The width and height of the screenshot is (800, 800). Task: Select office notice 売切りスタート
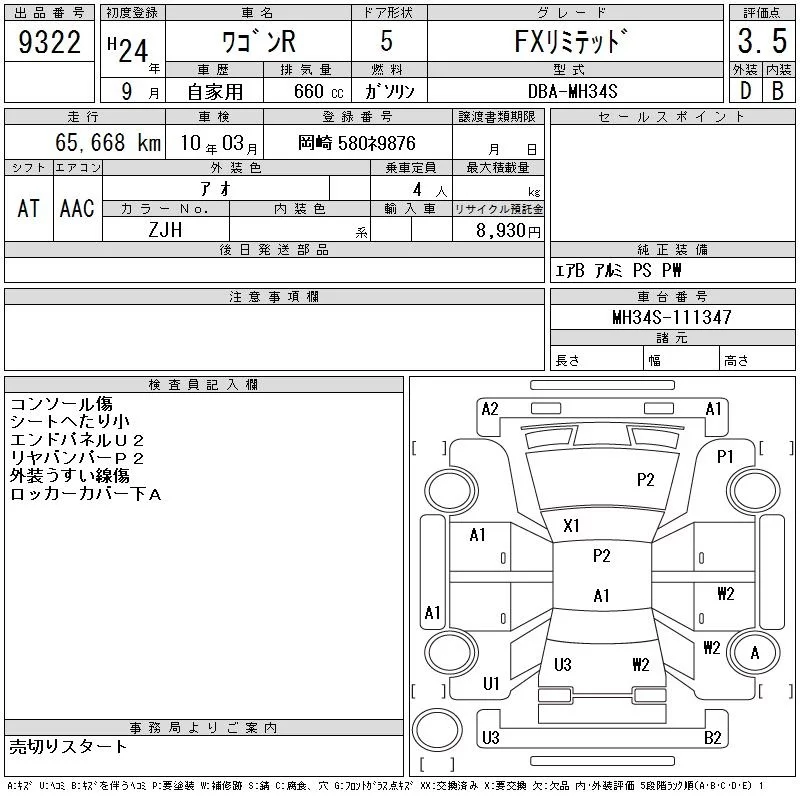[x=68, y=746]
